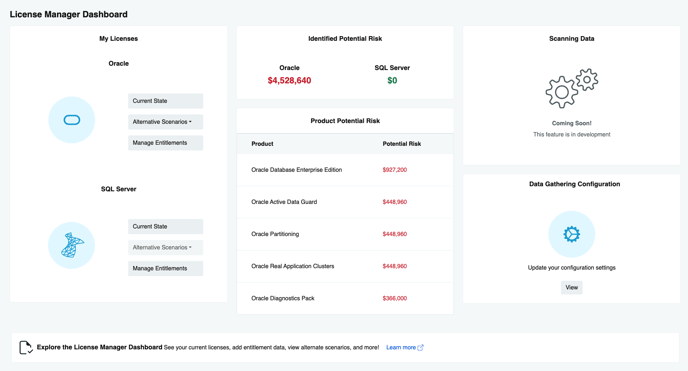Click the My Licenses heading

(x=118, y=39)
